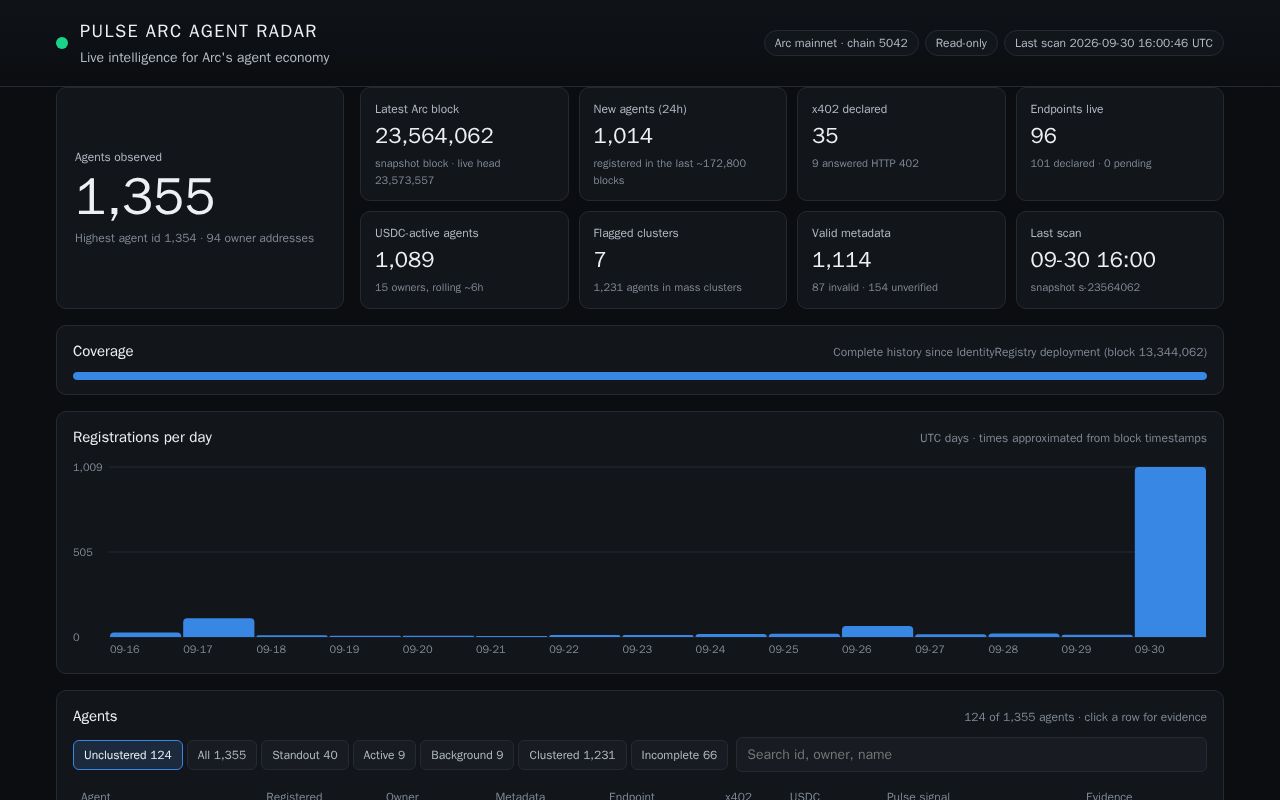Click the 09-26 registrations bar
Image resolution: width=1280 pixels, height=800 pixels.
coord(877,632)
